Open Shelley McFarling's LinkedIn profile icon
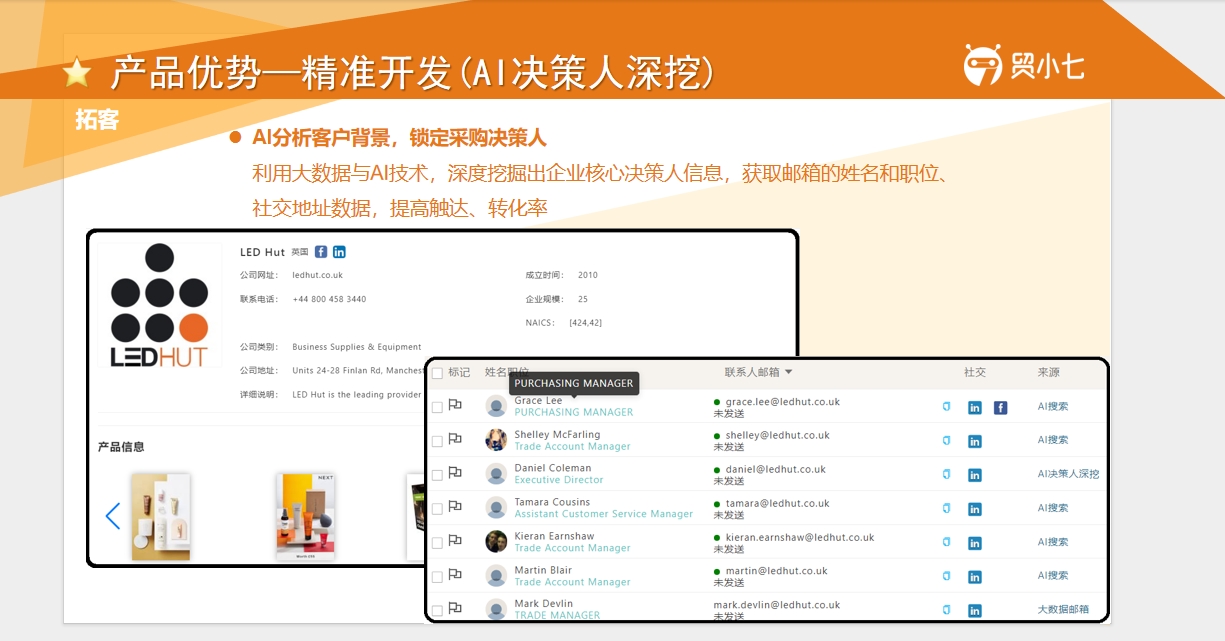 point(975,442)
